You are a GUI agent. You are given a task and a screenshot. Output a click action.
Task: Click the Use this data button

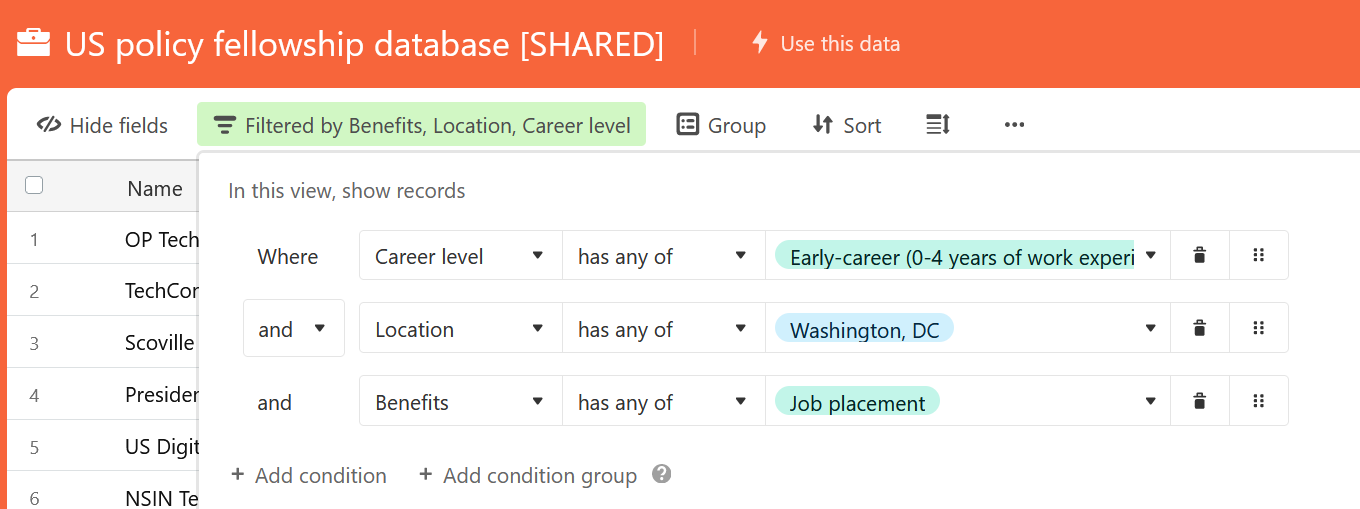[x=825, y=43]
